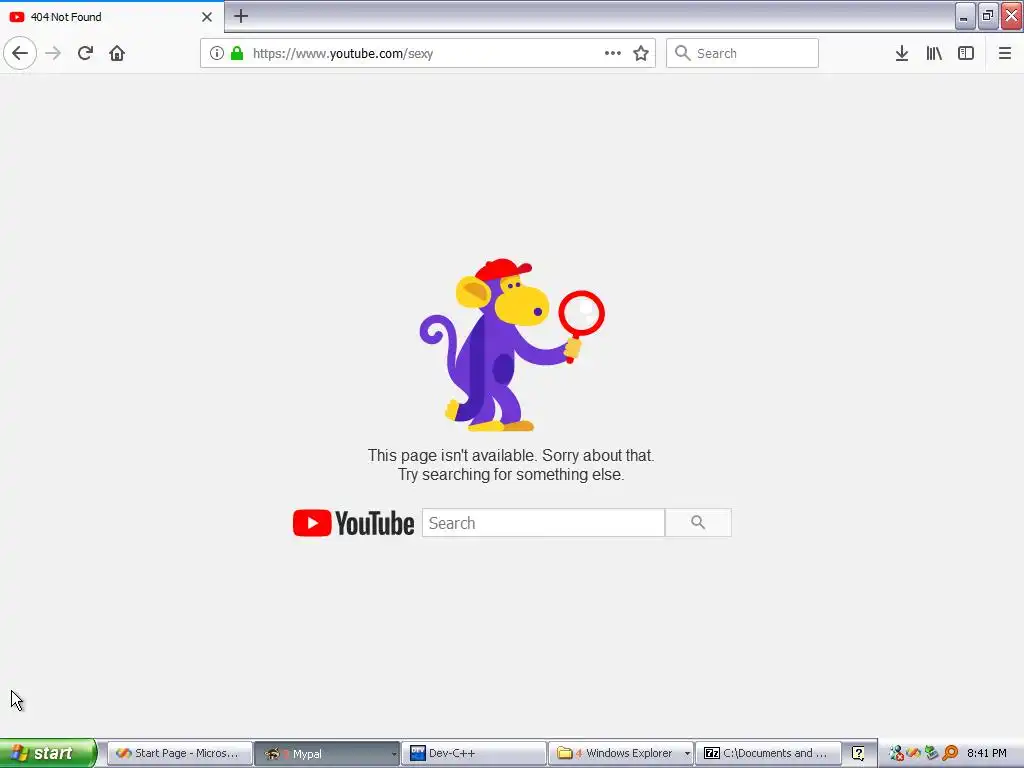Reload the current page

coord(85,53)
